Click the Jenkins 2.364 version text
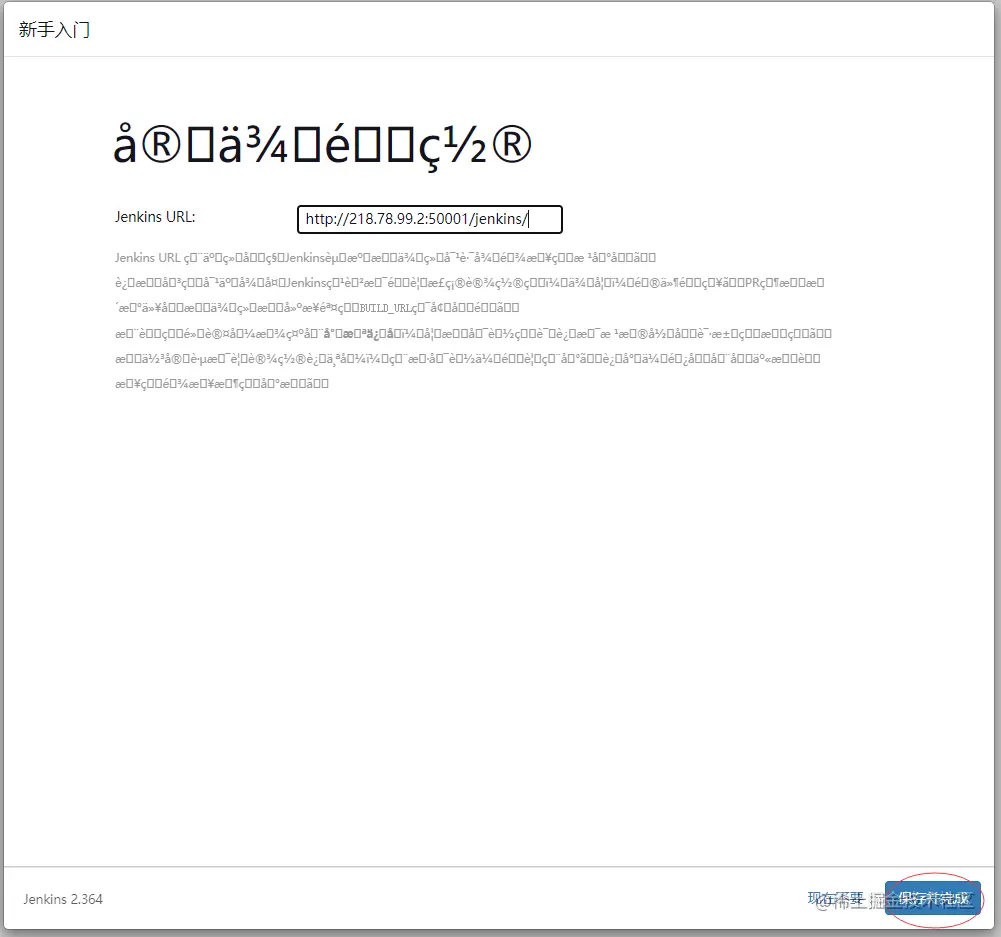 [63, 899]
